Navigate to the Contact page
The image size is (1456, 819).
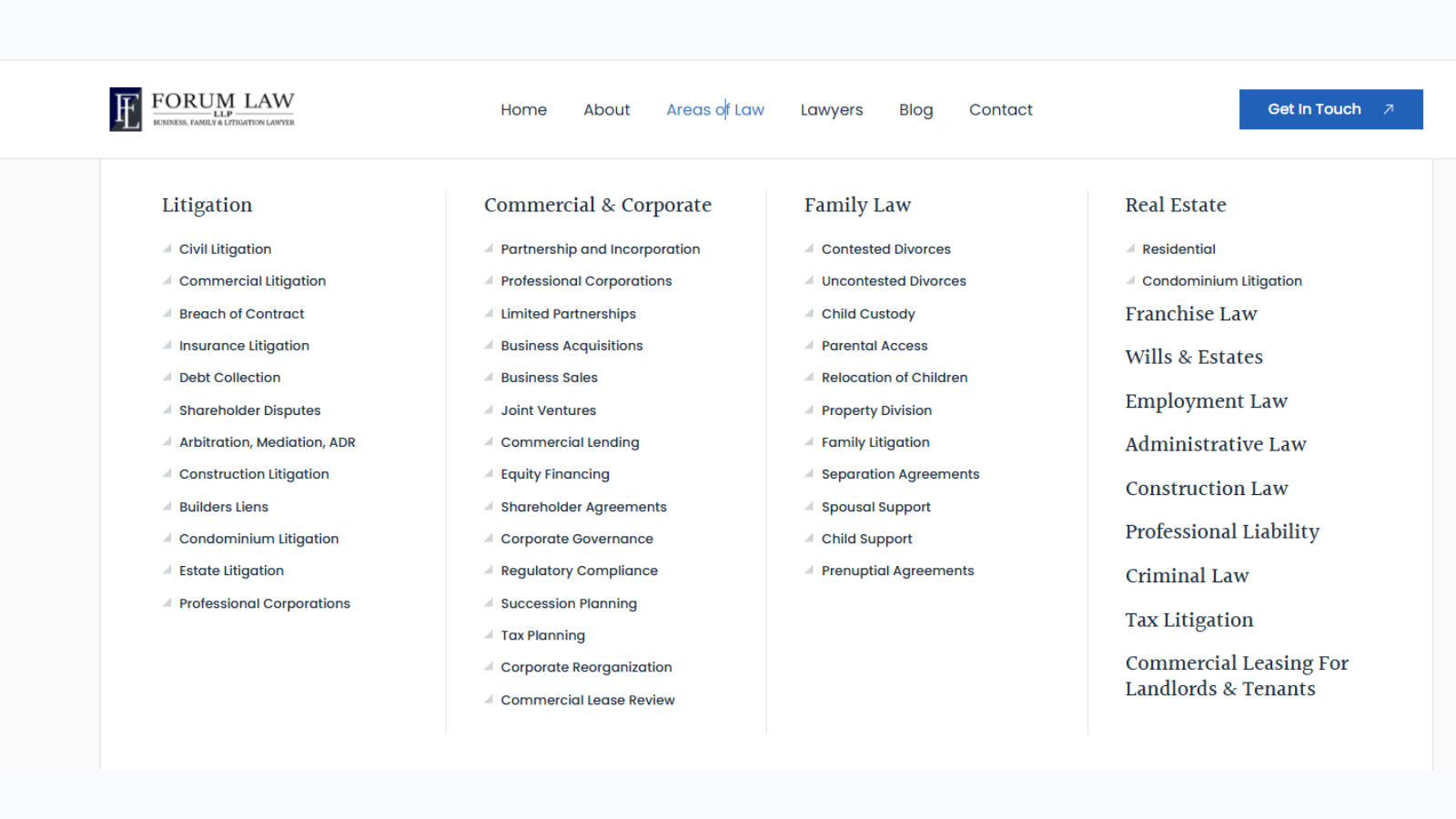tap(1000, 110)
